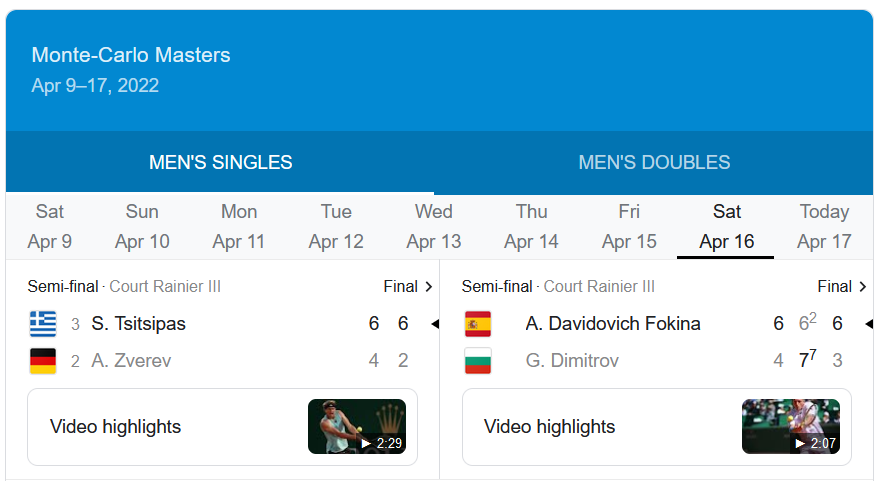The height and width of the screenshot is (481, 882).
Task: Go to Fri Apr 15 matches
Action: pyautogui.click(x=629, y=226)
